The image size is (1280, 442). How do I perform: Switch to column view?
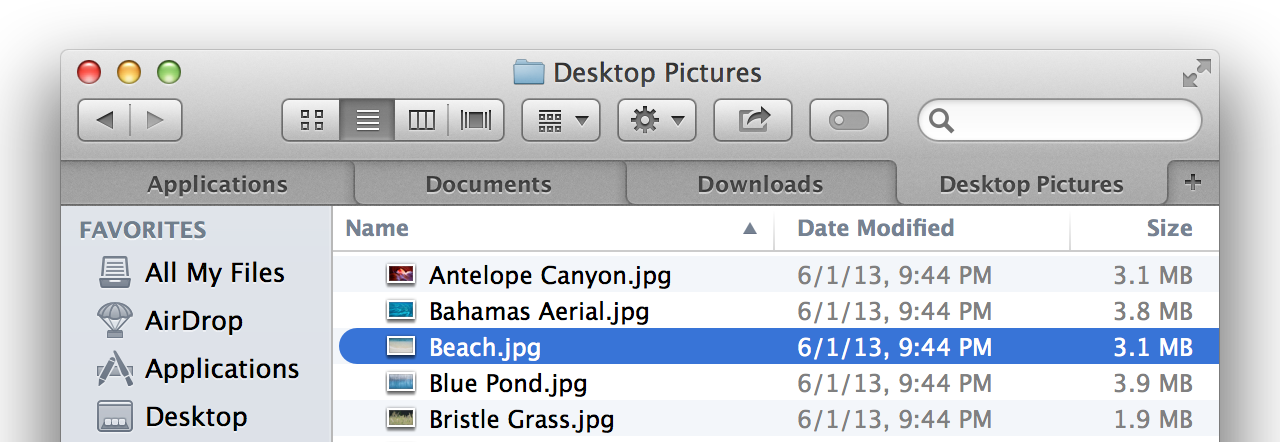[x=422, y=121]
